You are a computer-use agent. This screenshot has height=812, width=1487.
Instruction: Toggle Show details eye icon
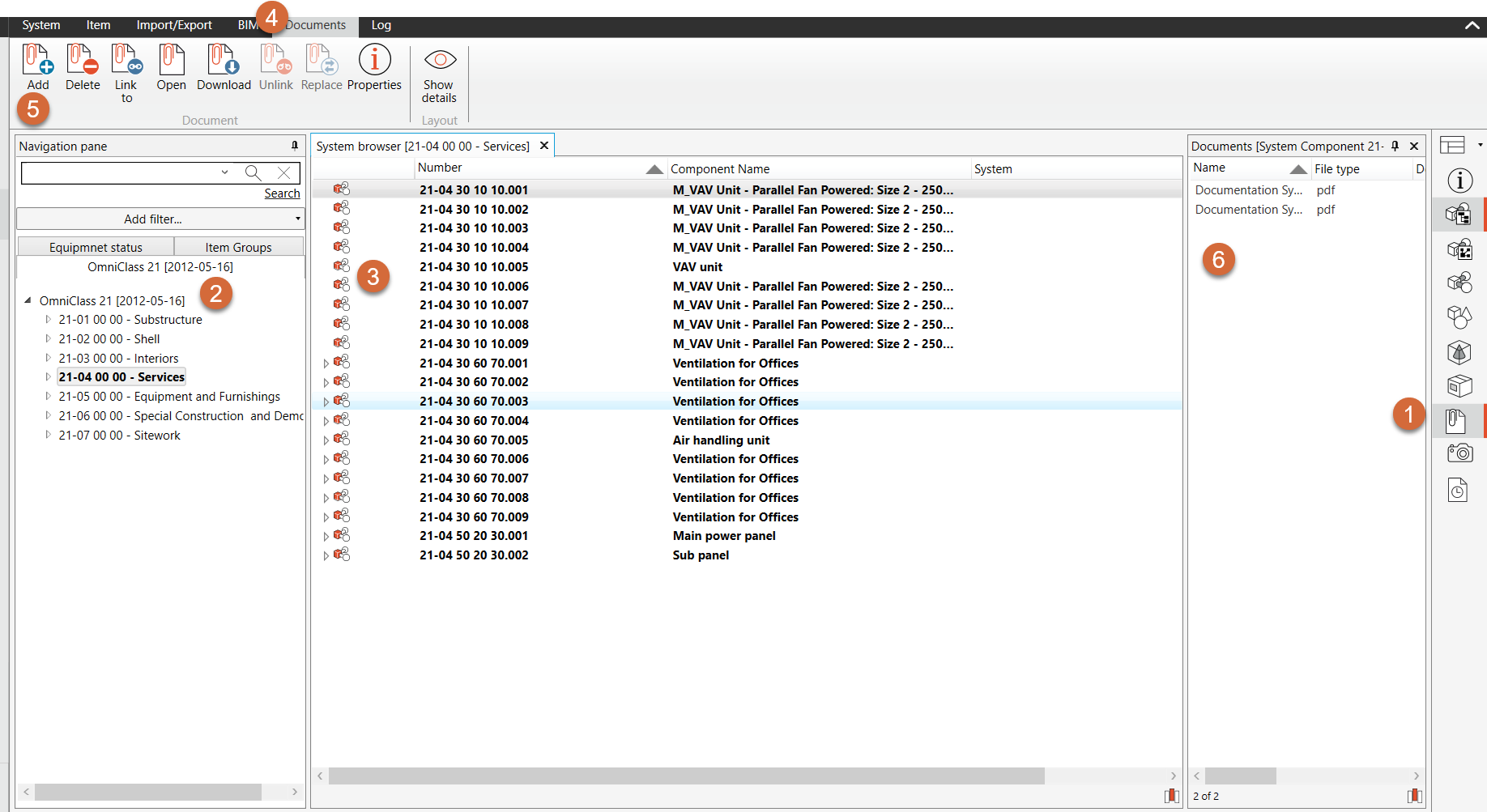pos(440,61)
